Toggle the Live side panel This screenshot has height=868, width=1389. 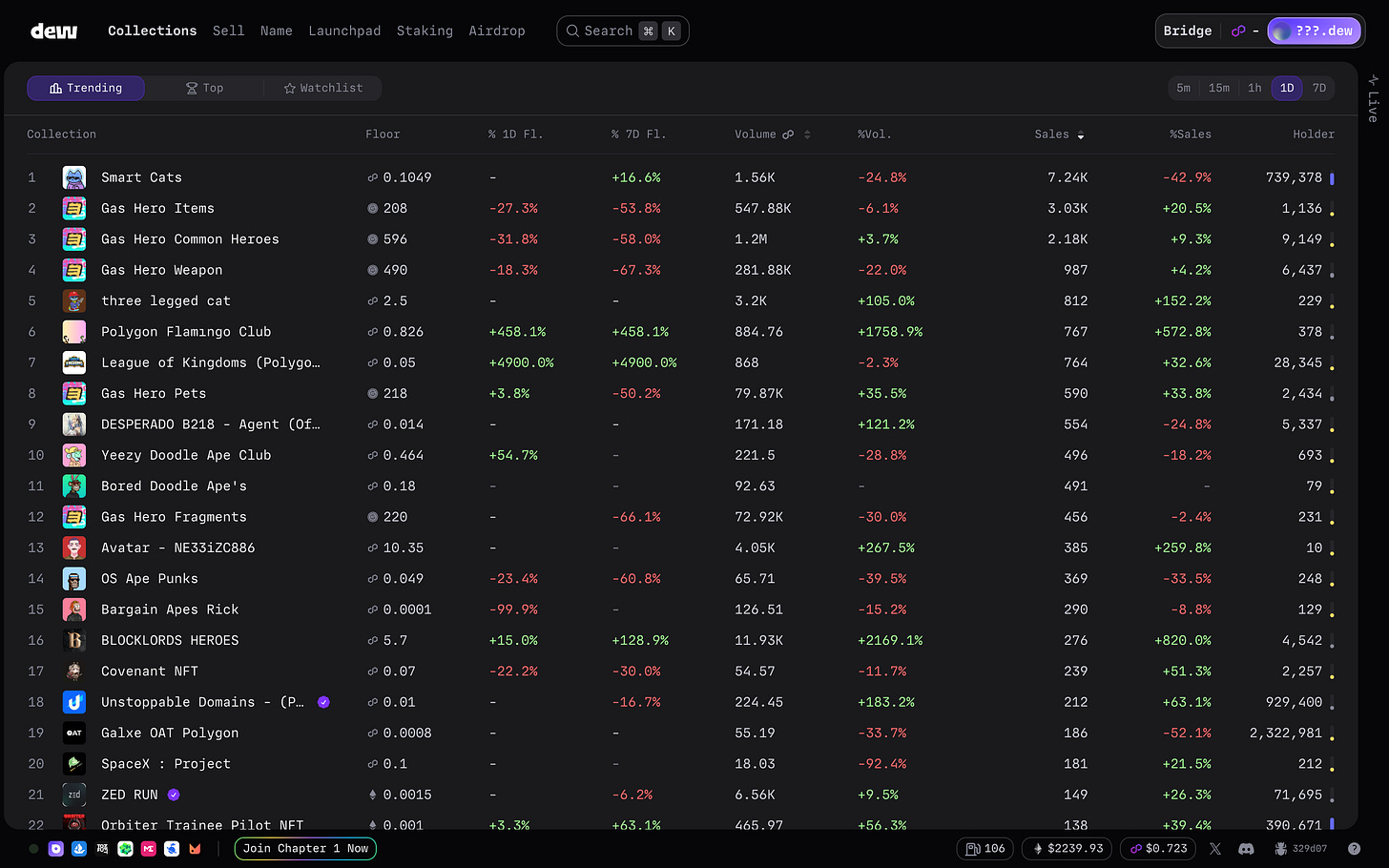tap(1373, 98)
